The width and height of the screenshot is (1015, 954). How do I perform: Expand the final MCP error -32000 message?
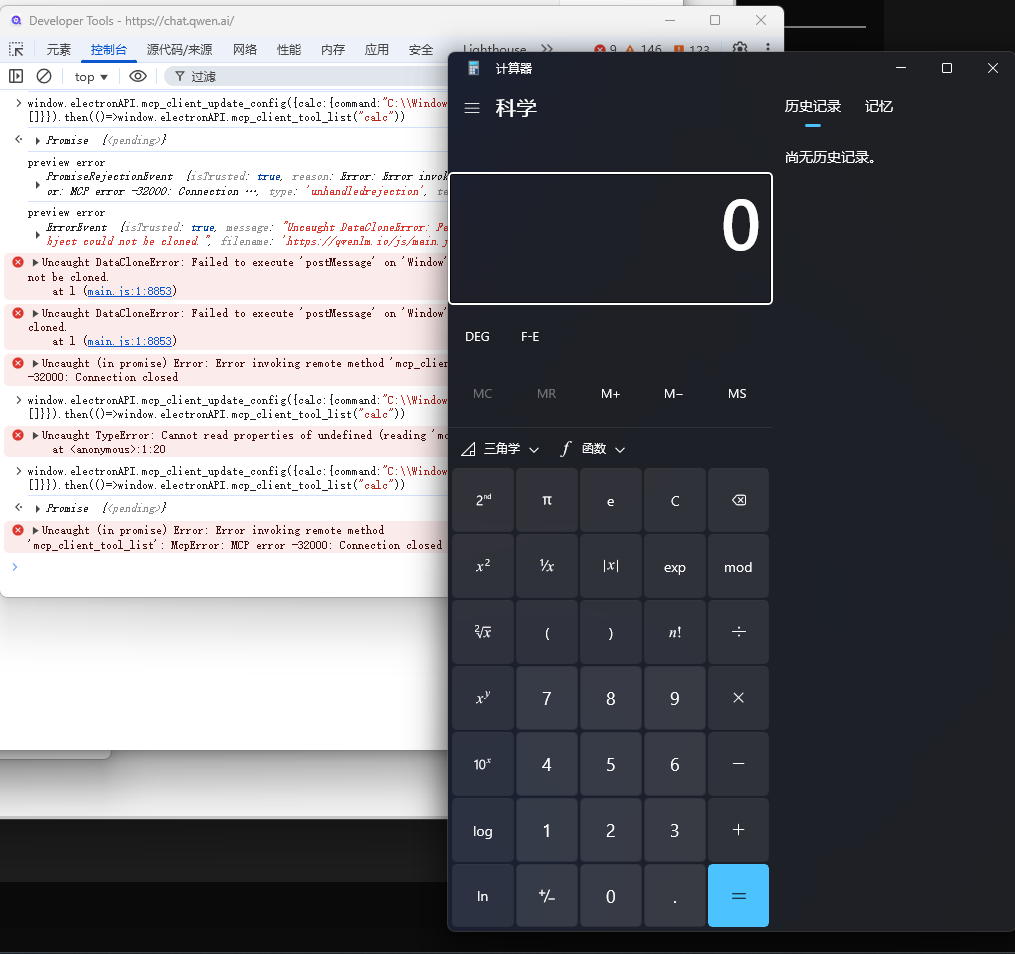point(36,531)
